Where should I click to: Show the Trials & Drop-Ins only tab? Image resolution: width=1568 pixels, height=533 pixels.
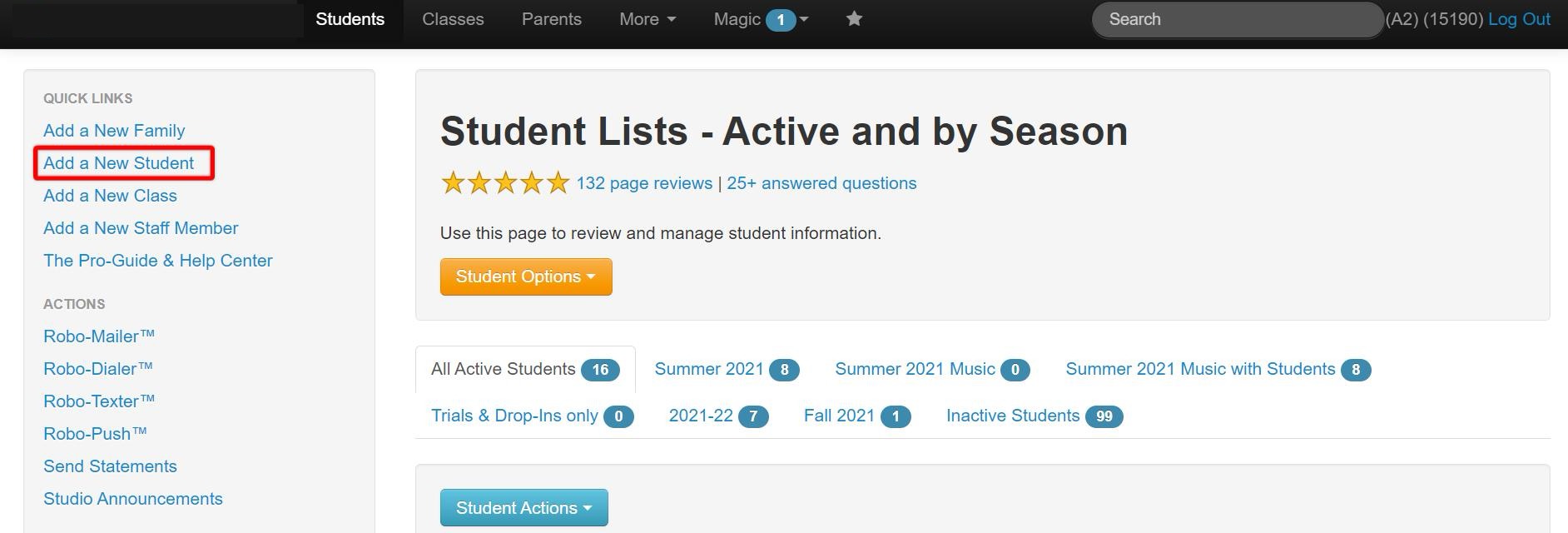point(532,416)
